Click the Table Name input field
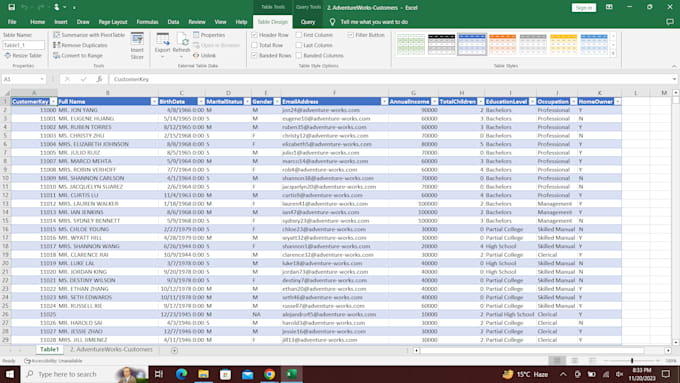680x383 pixels. 23,45
